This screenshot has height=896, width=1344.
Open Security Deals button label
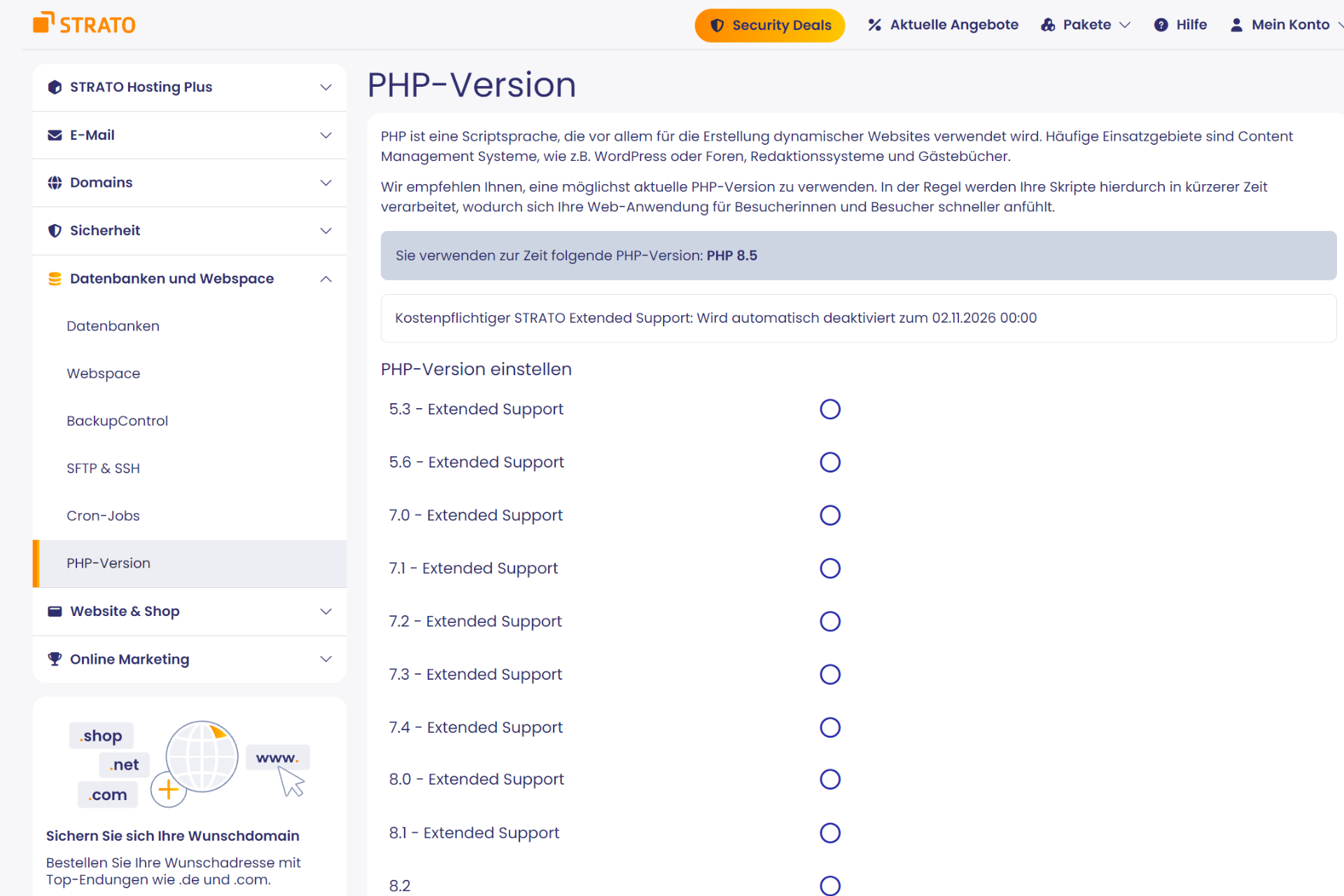(782, 25)
